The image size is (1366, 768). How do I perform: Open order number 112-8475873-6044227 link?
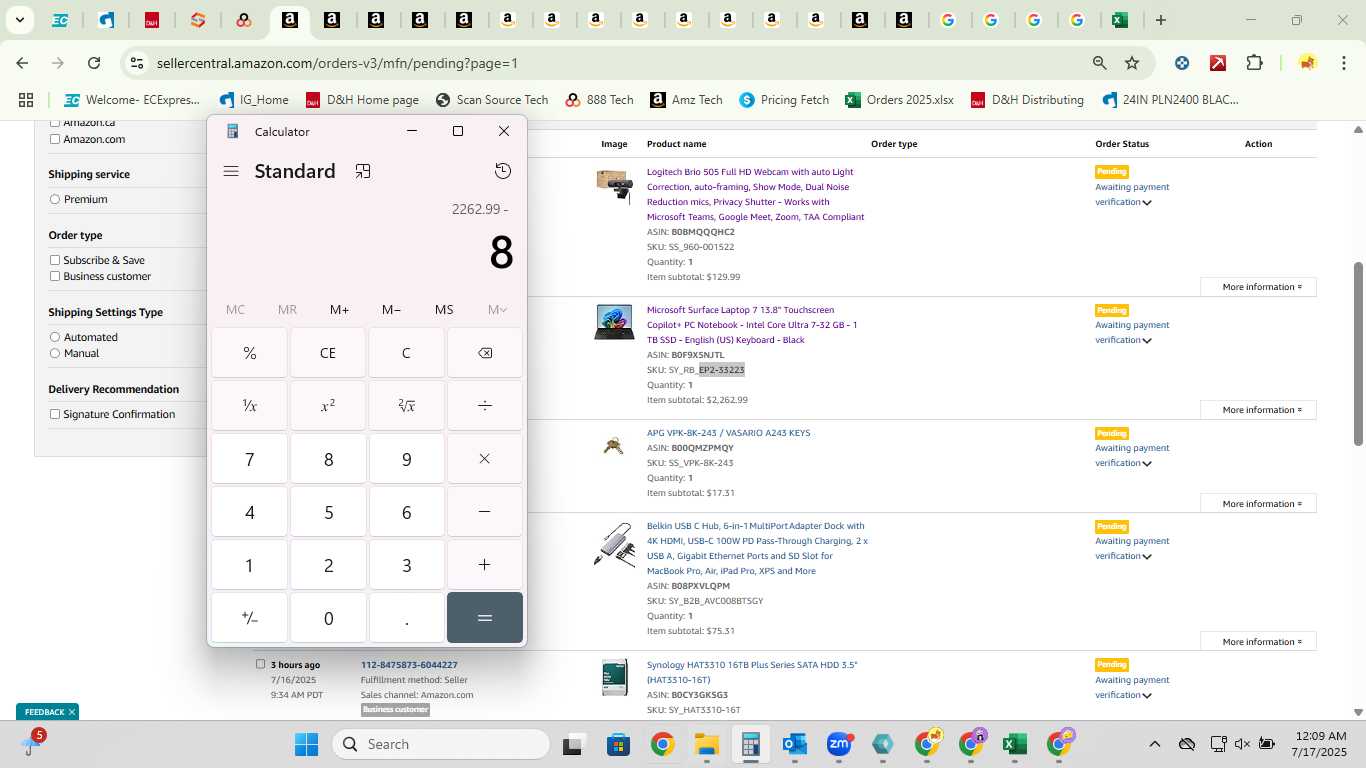coord(409,665)
